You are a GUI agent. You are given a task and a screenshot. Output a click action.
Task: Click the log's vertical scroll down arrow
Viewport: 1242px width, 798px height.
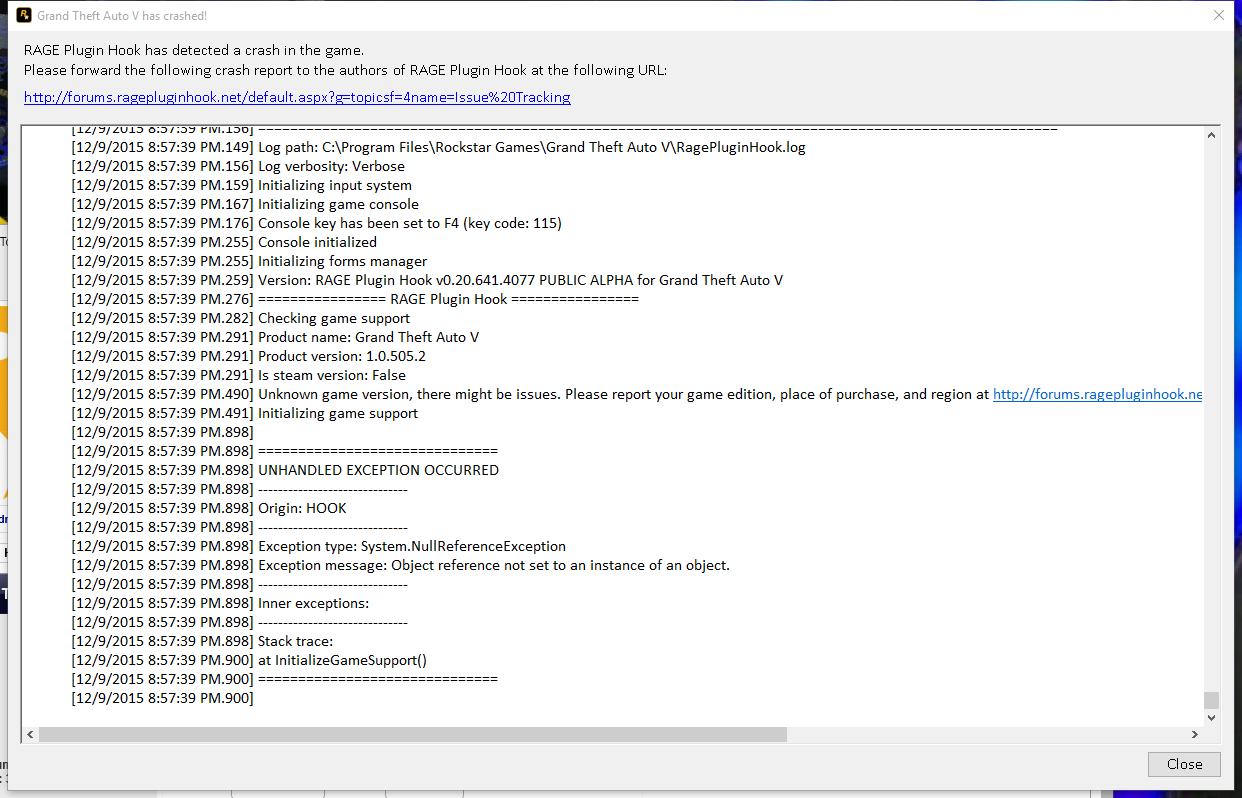coord(1211,717)
